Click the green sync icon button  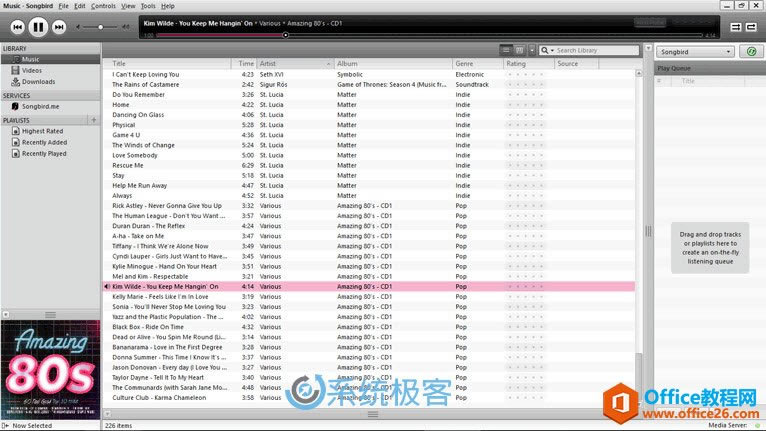click(751, 51)
